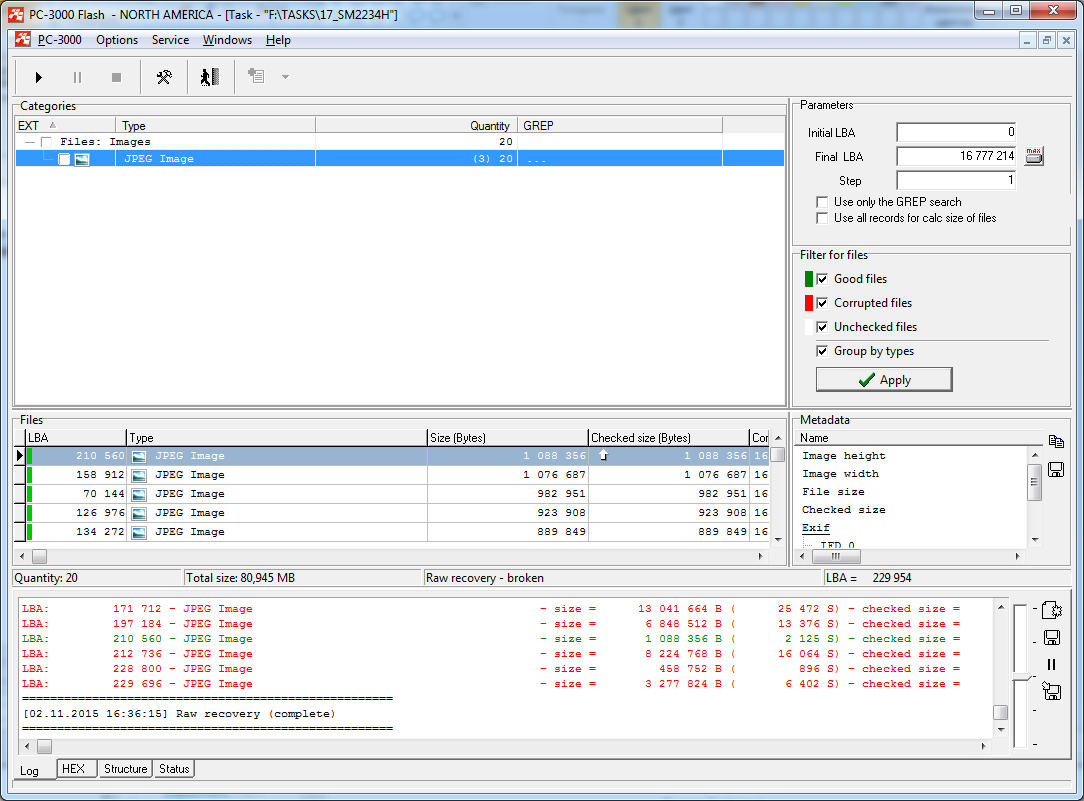Screen dimensions: 1084x801
Task: Switch to the HEX tab
Action: [73, 769]
